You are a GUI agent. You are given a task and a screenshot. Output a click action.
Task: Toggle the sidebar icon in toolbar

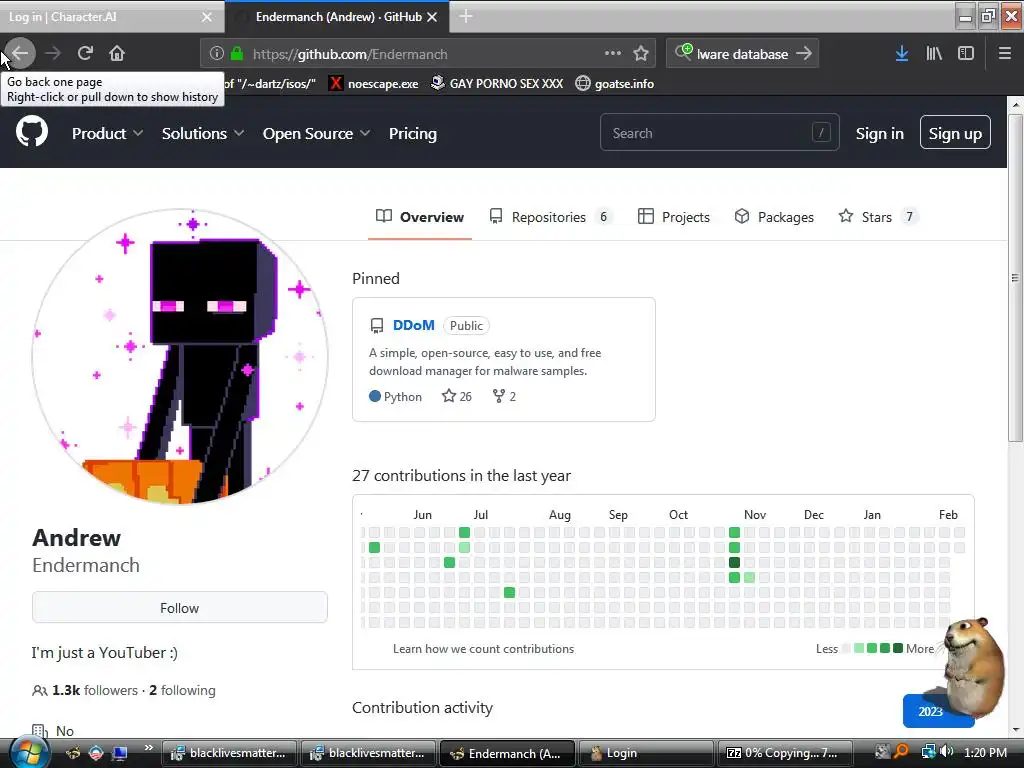pos(966,54)
